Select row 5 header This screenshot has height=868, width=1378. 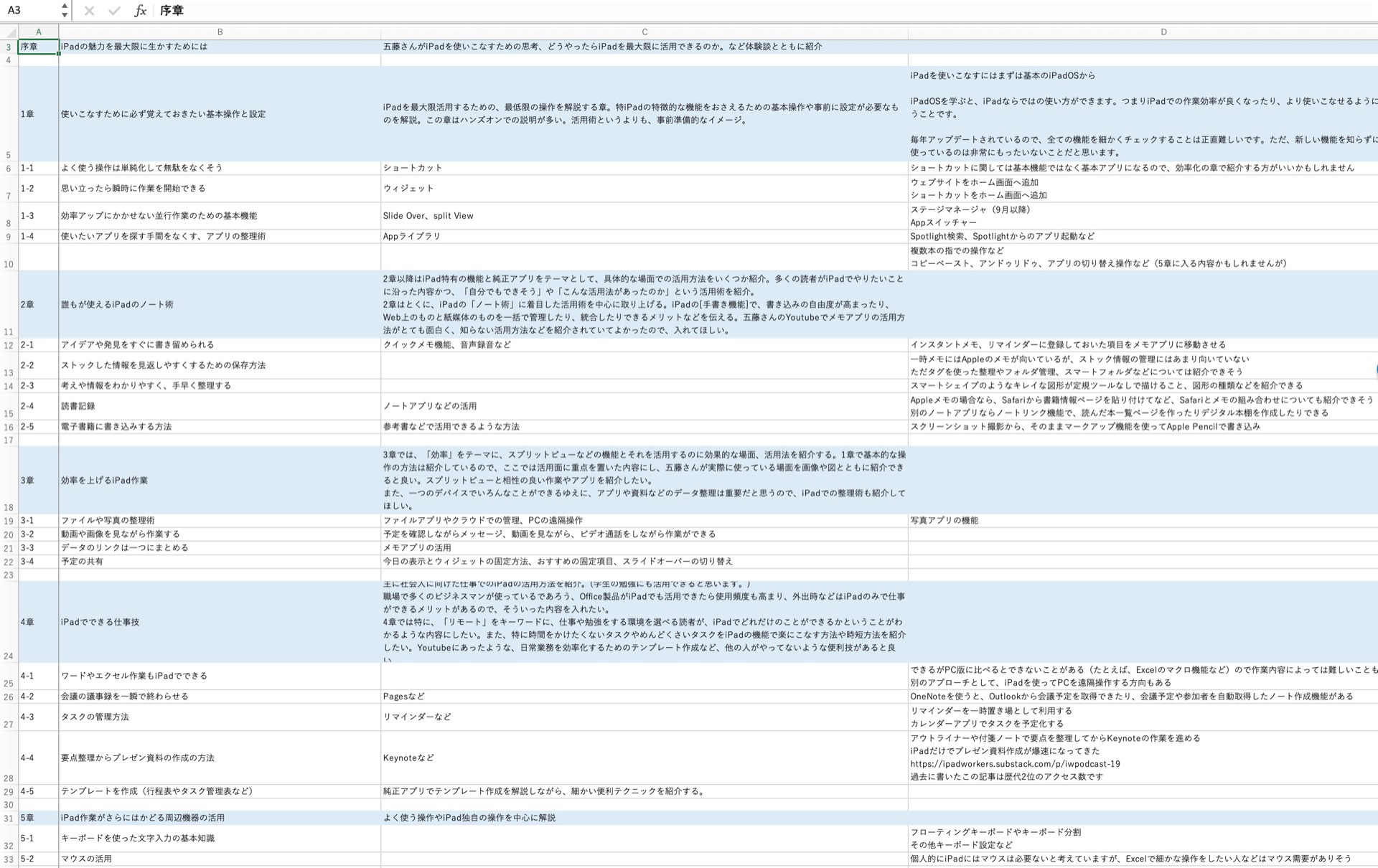pos(9,114)
